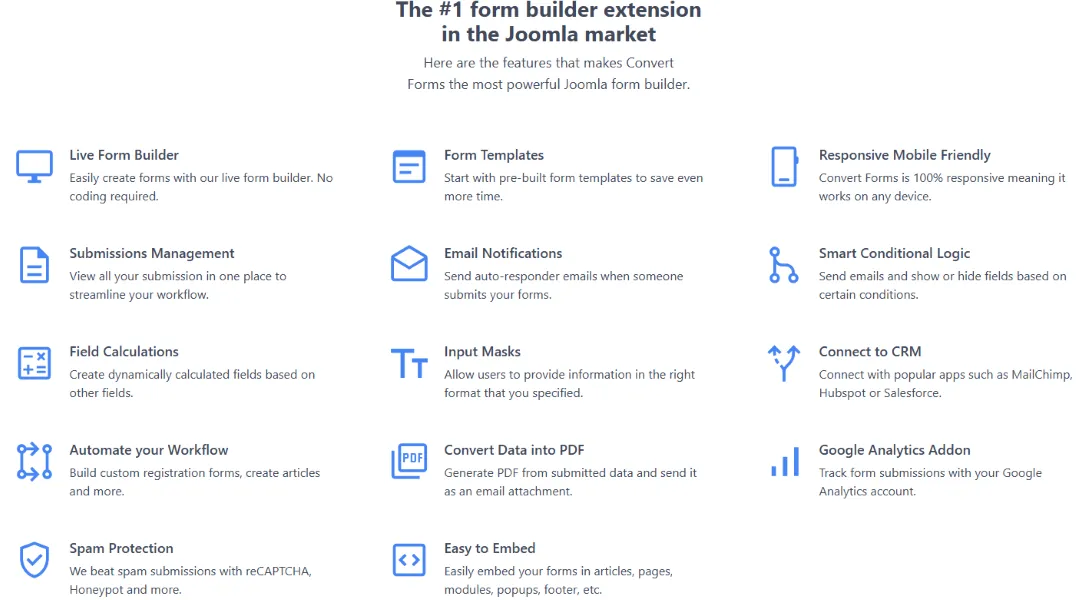Click the Responsive Mobile Friendly phone icon
Screen dimensions: 1086x600
(x=784, y=166)
